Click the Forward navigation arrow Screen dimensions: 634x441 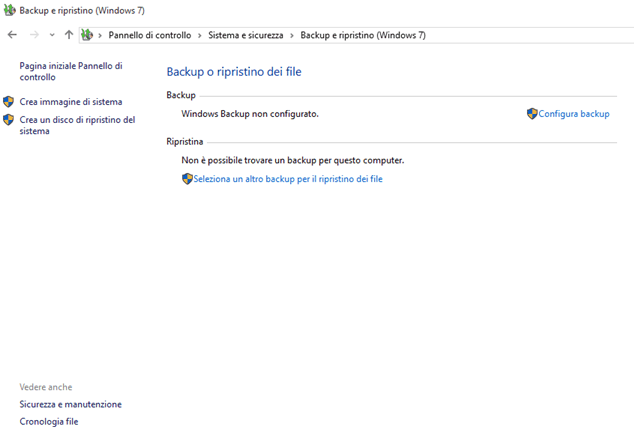point(34,35)
